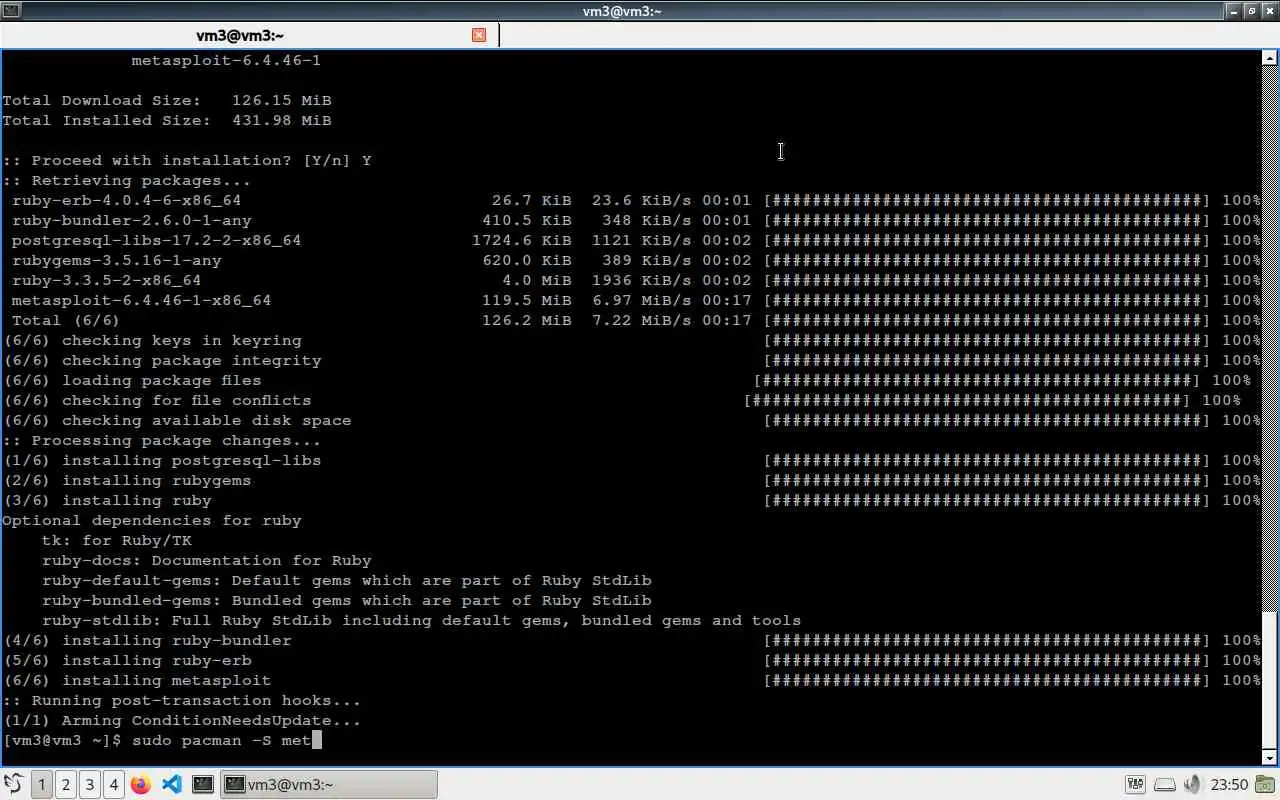Click the '(3/6) installing ruby' line
Image resolution: width=1280 pixels, height=800 pixels.
click(x=632, y=500)
